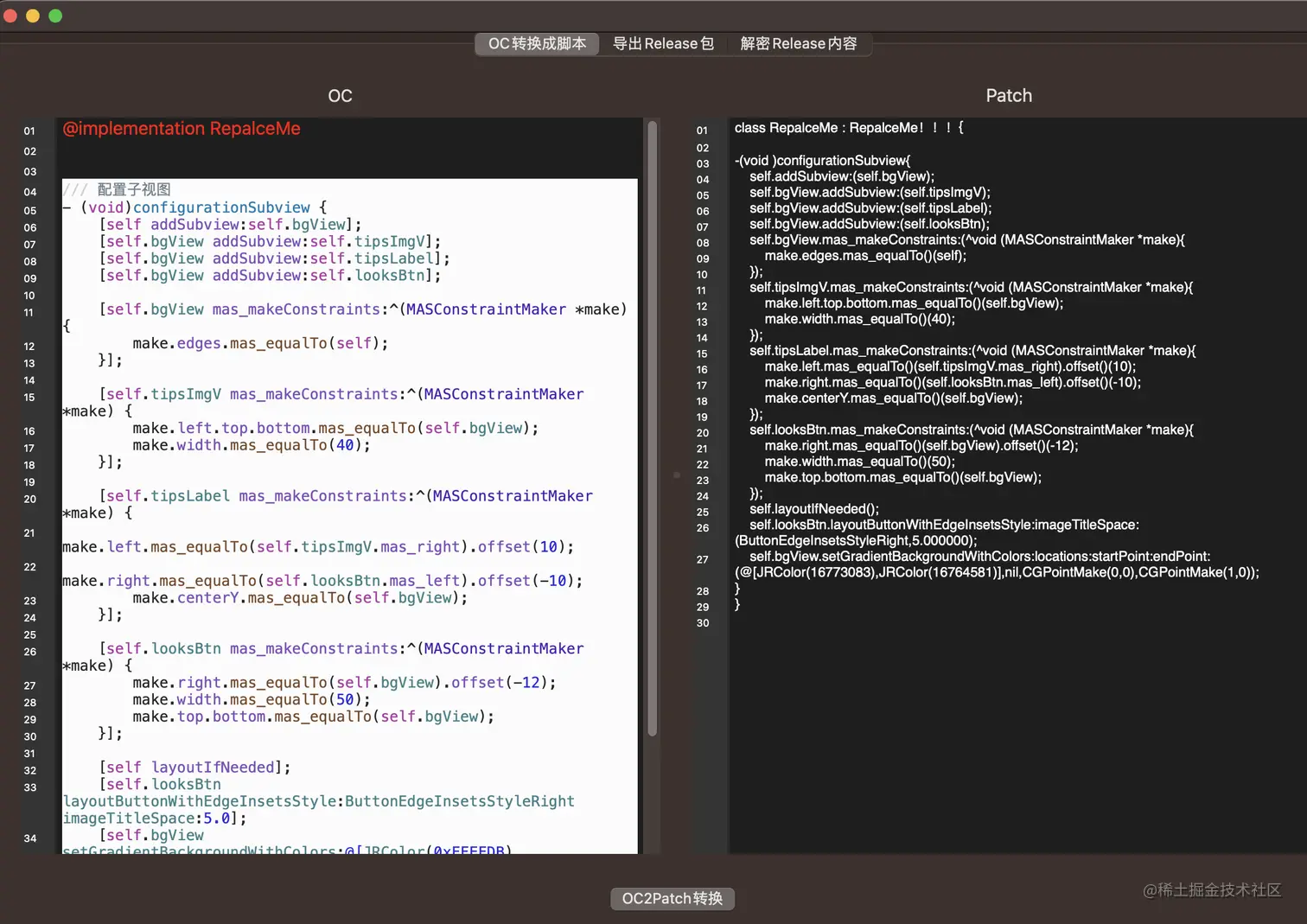This screenshot has width=1307, height=924.
Task: Click make.width.mas_equalTo()(50) in Patch pane
Action: tap(860, 462)
